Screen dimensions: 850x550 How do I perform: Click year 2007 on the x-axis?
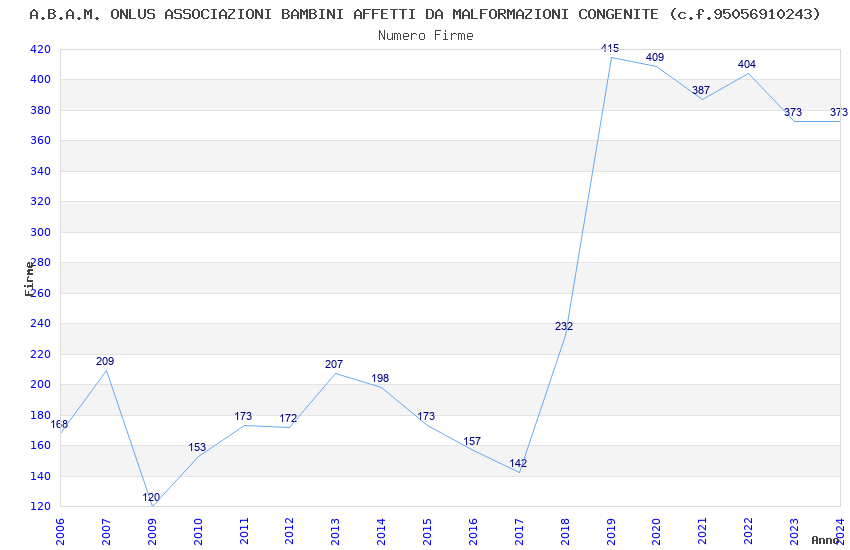(x=106, y=532)
